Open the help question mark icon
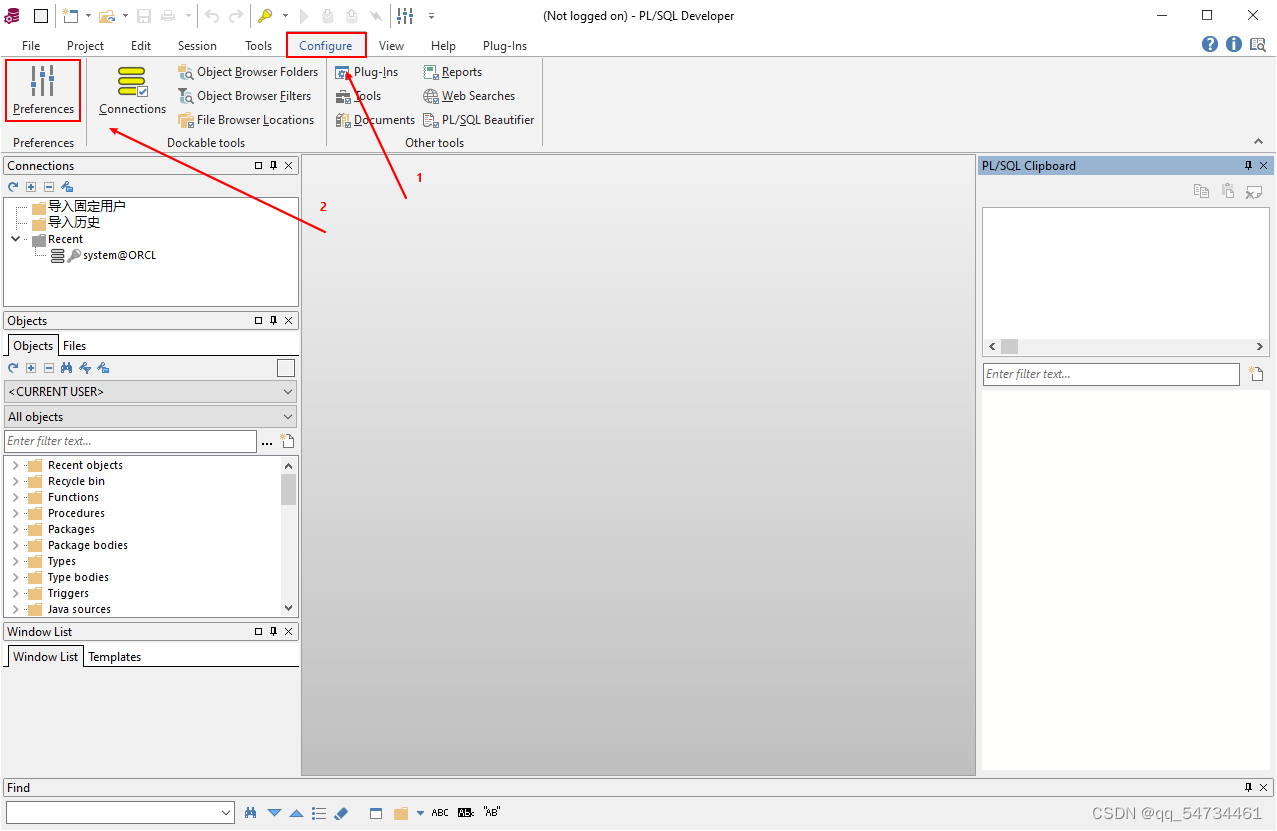This screenshot has height=831, width=1277. pos(1210,44)
